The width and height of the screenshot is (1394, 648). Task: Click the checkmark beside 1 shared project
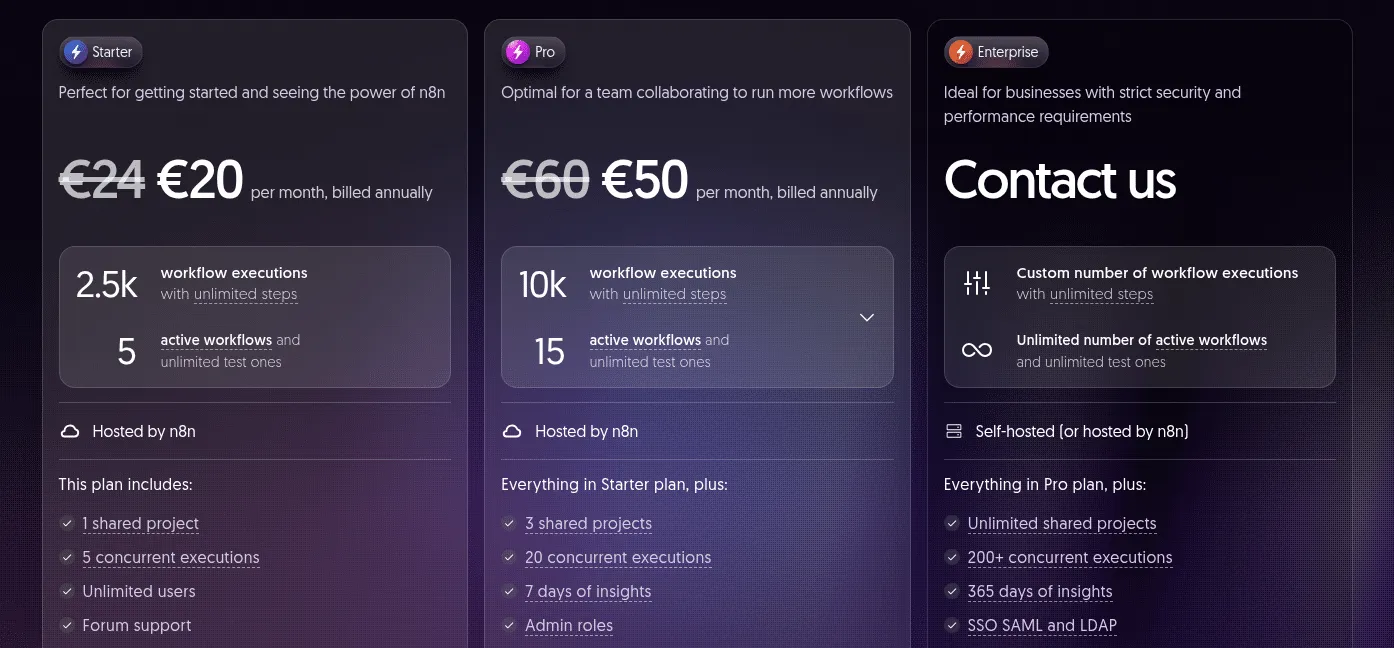(67, 523)
